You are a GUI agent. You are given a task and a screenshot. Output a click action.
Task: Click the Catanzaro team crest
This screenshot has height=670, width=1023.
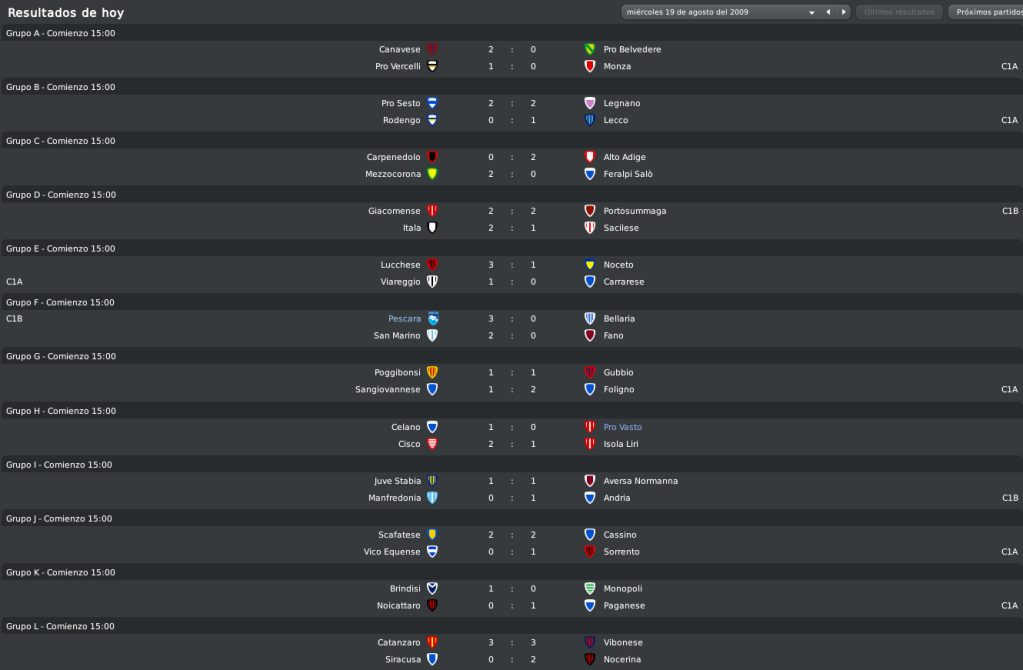(x=432, y=643)
